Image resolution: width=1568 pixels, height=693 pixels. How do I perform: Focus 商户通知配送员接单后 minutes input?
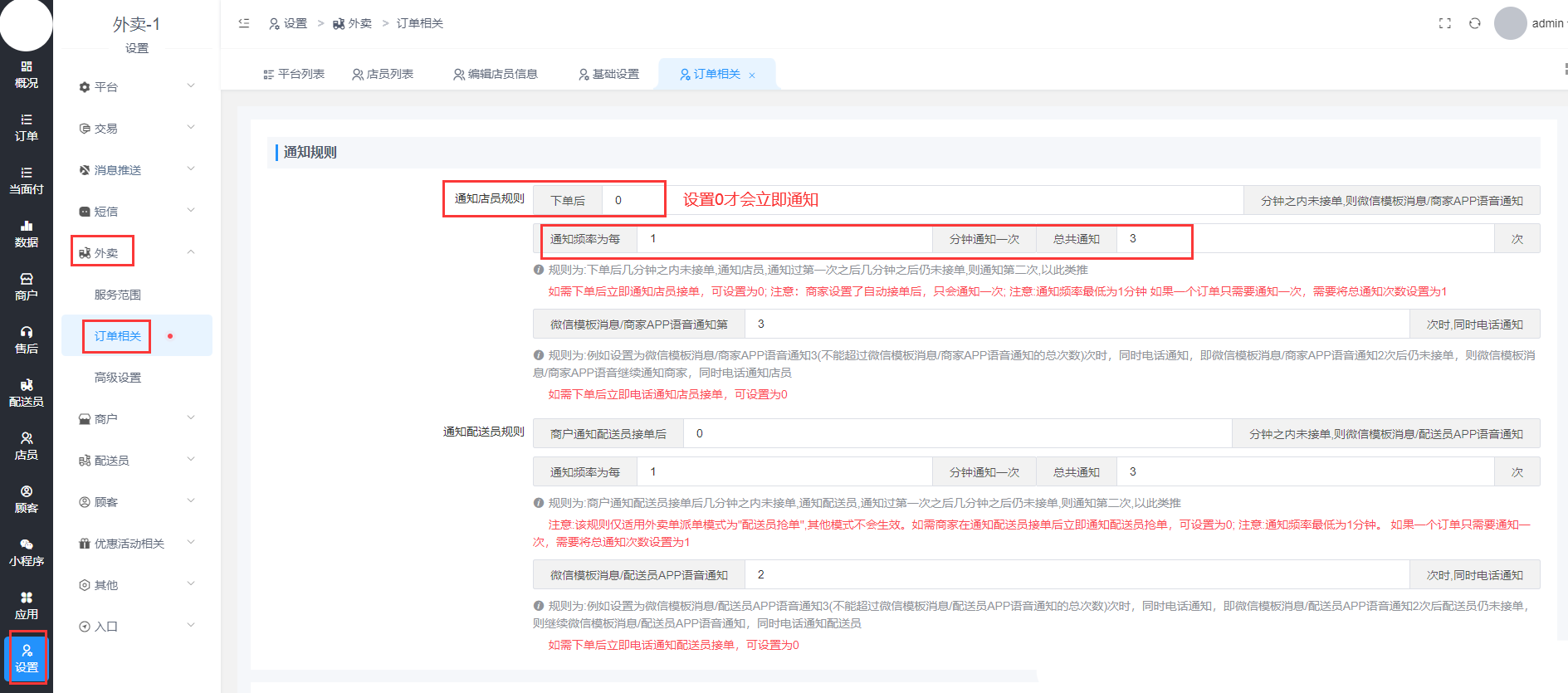(958, 433)
